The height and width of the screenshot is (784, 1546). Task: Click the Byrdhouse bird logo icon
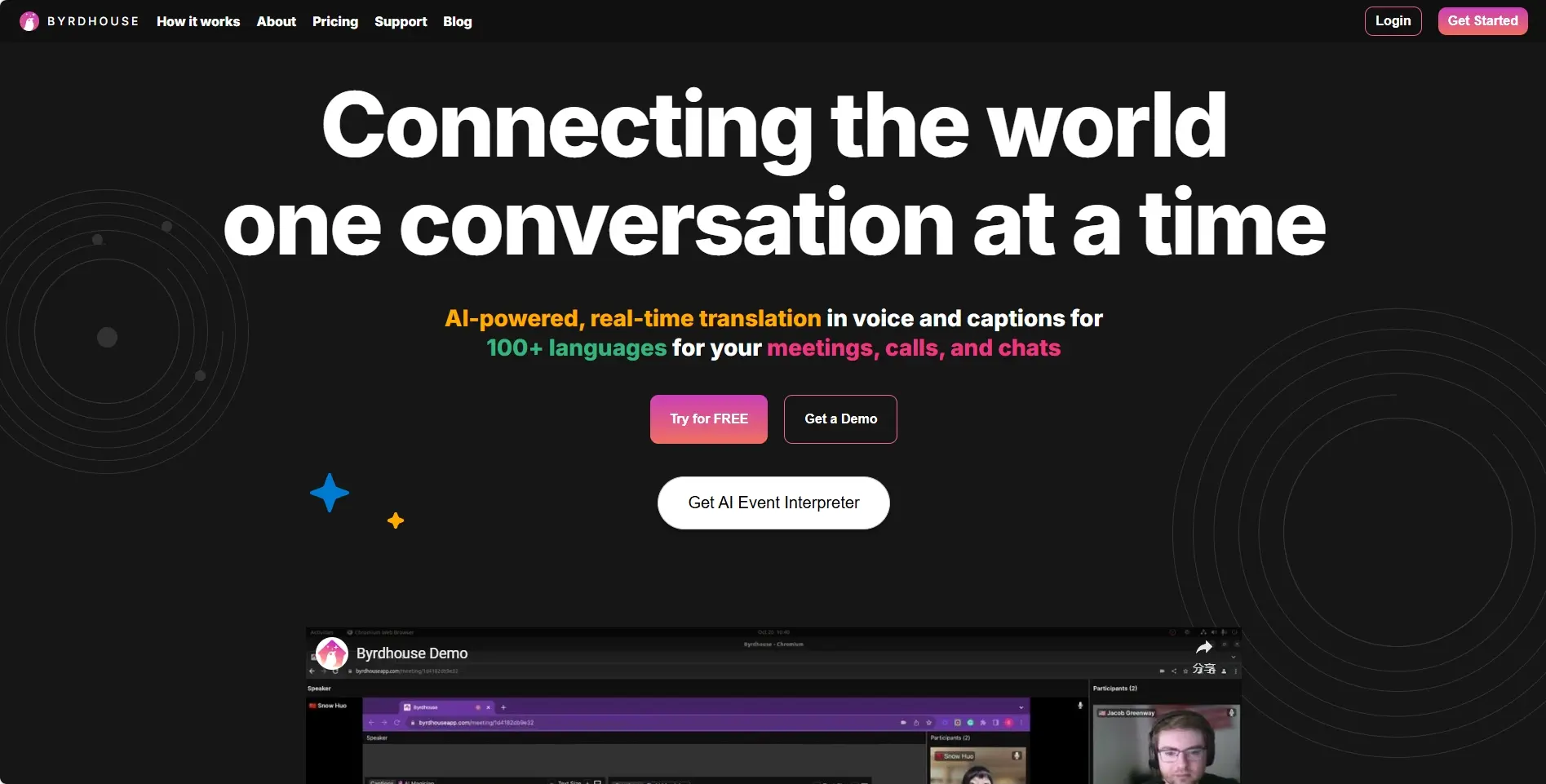[x=29, y=21]
